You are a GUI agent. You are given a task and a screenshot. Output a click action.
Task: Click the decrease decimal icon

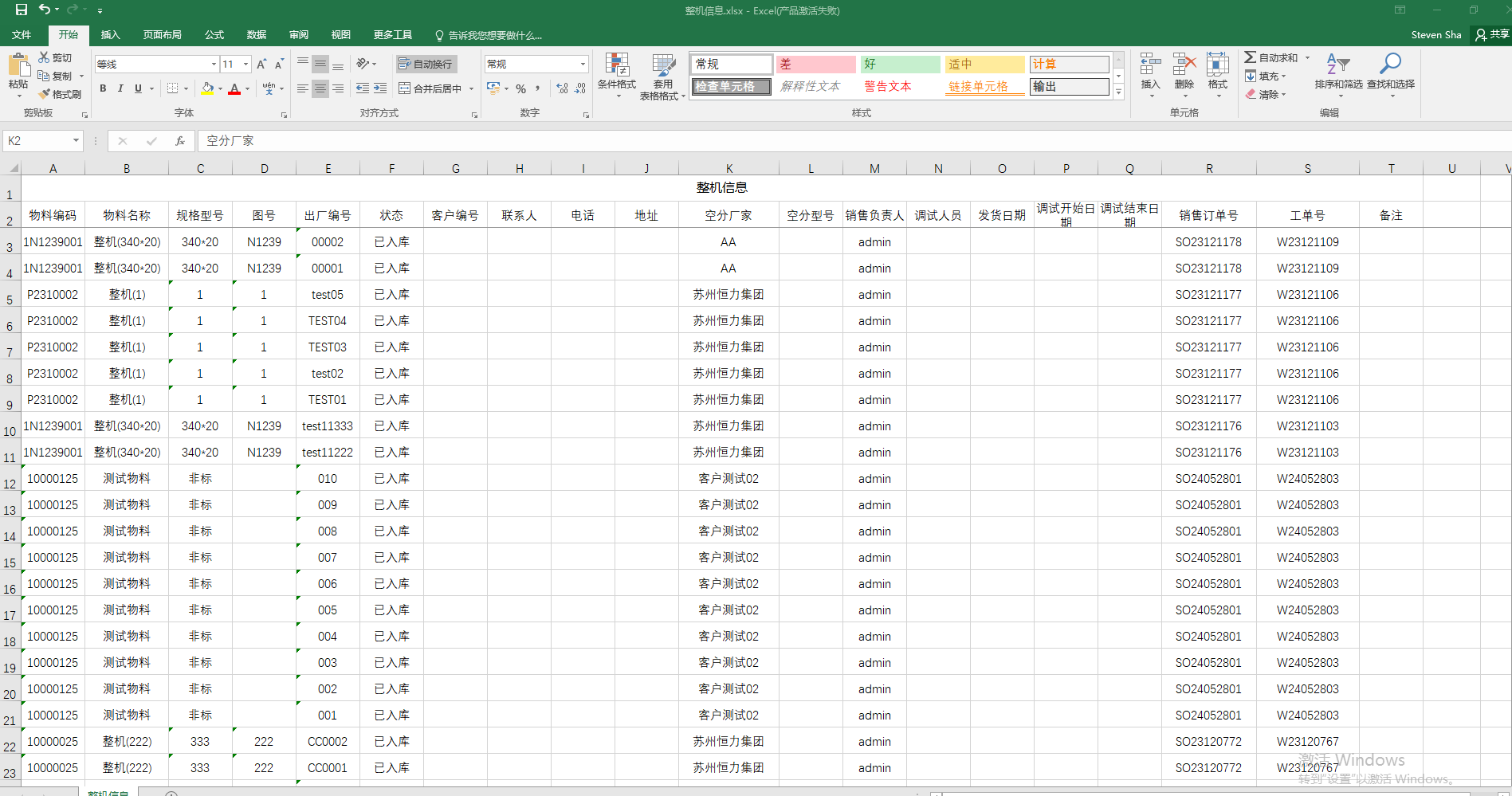[580, 88]
